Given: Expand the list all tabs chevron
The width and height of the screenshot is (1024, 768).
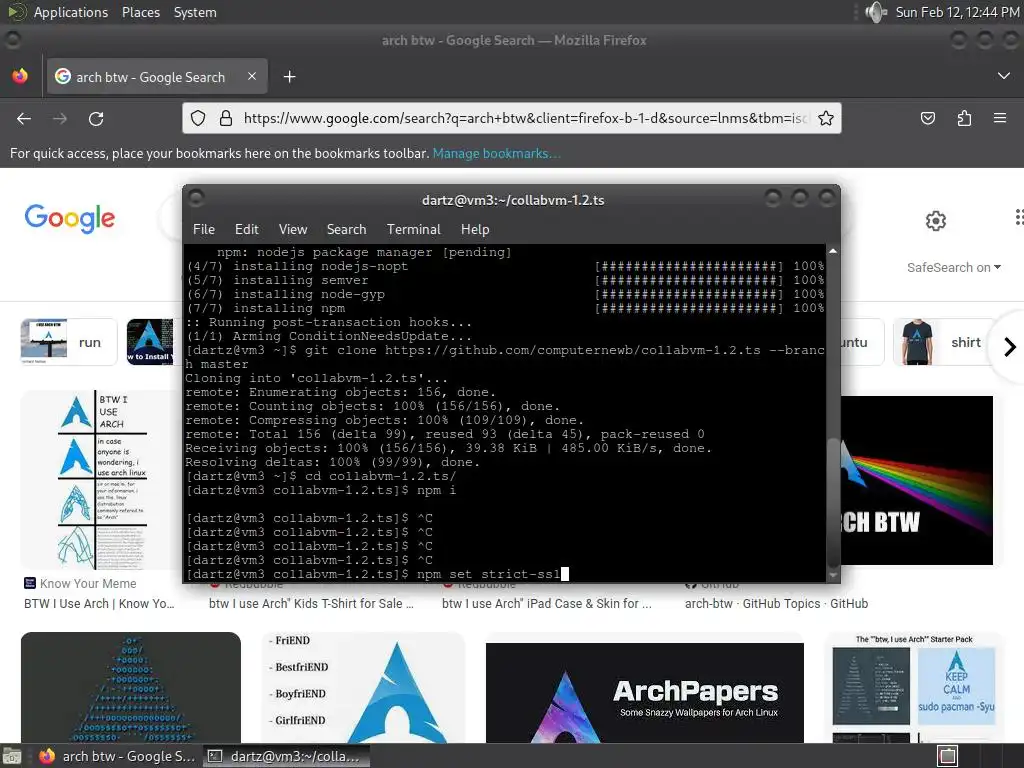Looking at the screenshot, I should (x=1004, y=76).
